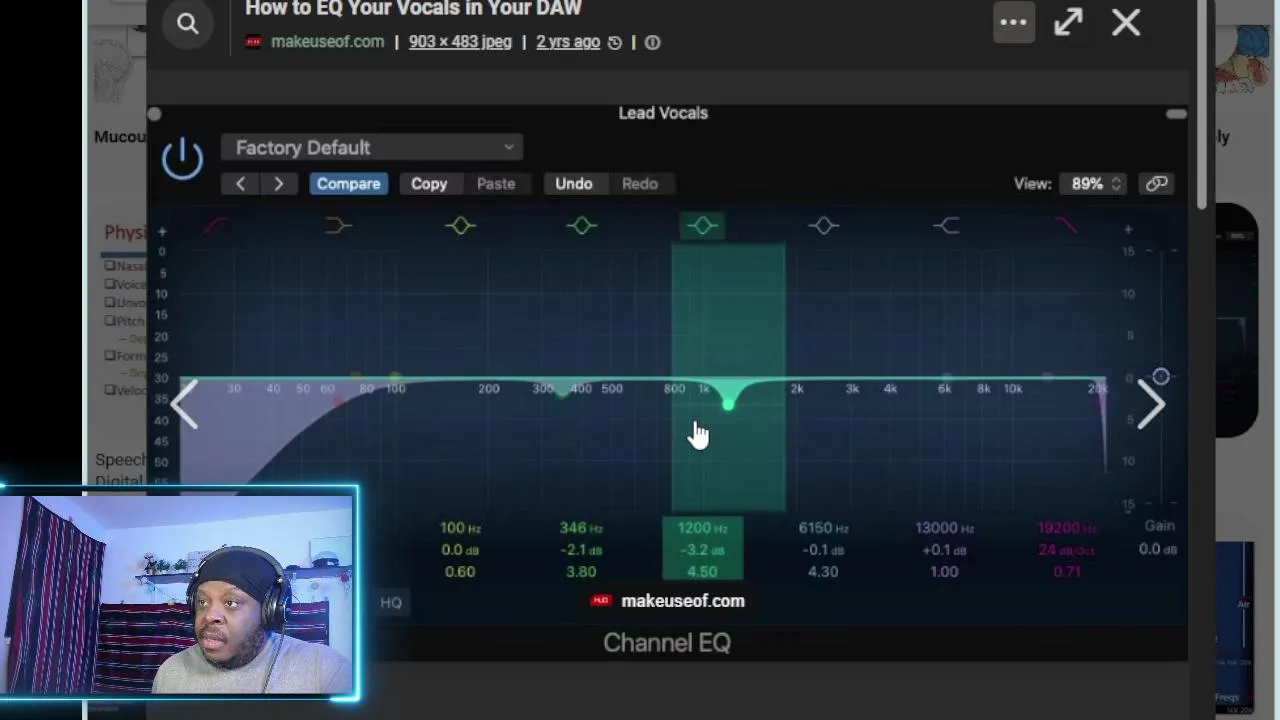The height and width of the screenshot is (720, 1280).
Task: Toggle the Channel EQ power button
Action: 182,159
